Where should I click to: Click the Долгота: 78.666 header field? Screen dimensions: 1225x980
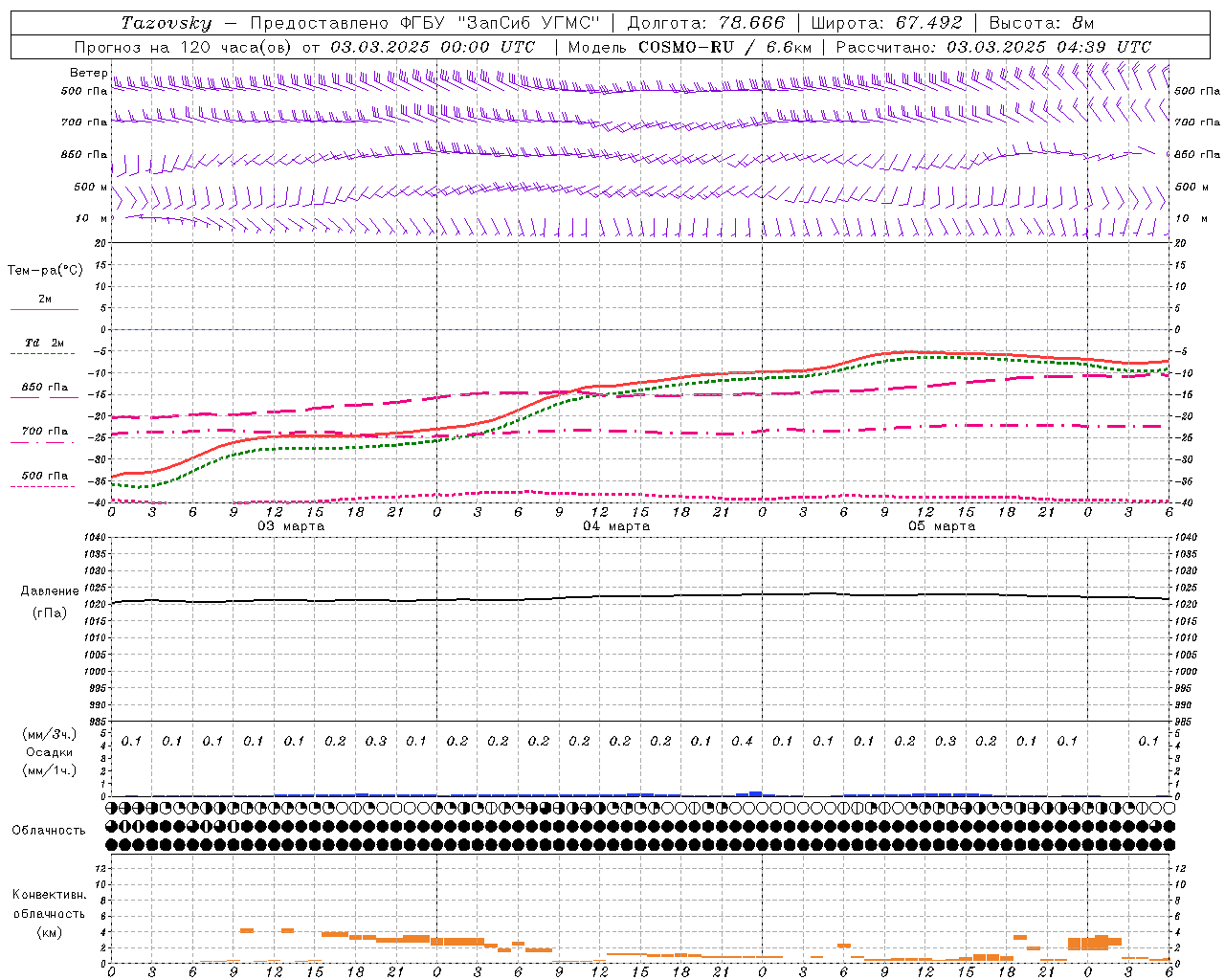[x=705, y=23]
